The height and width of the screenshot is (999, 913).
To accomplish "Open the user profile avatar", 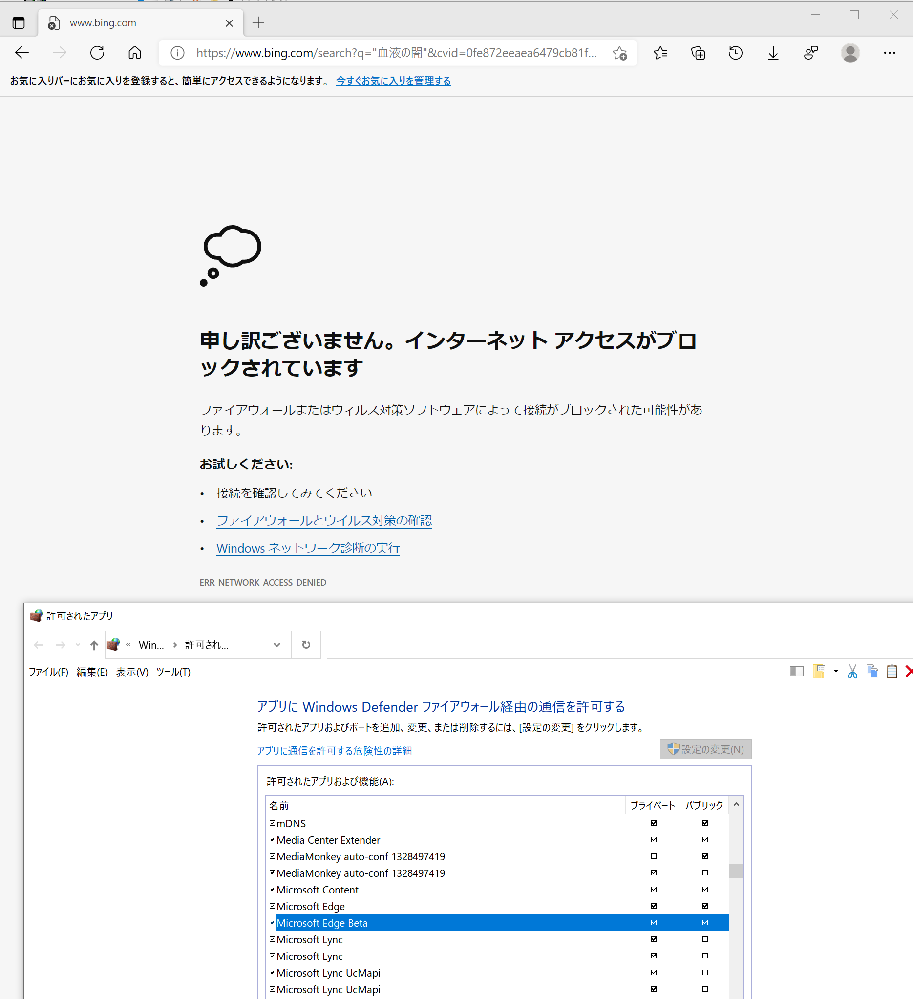I will [x=850, y=53].
